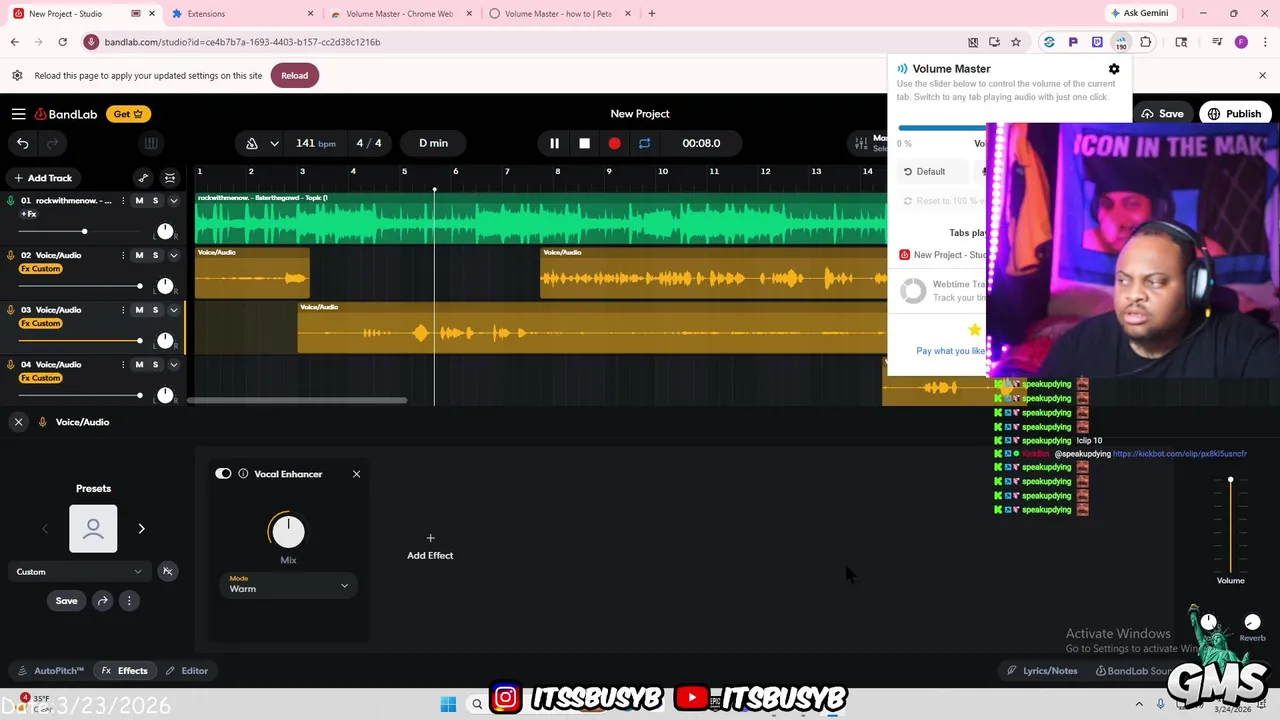The height and width of the screenshot is (720, 1280).
Task: Edit the 141 bpm tempo field
Action: coord(316,143)
